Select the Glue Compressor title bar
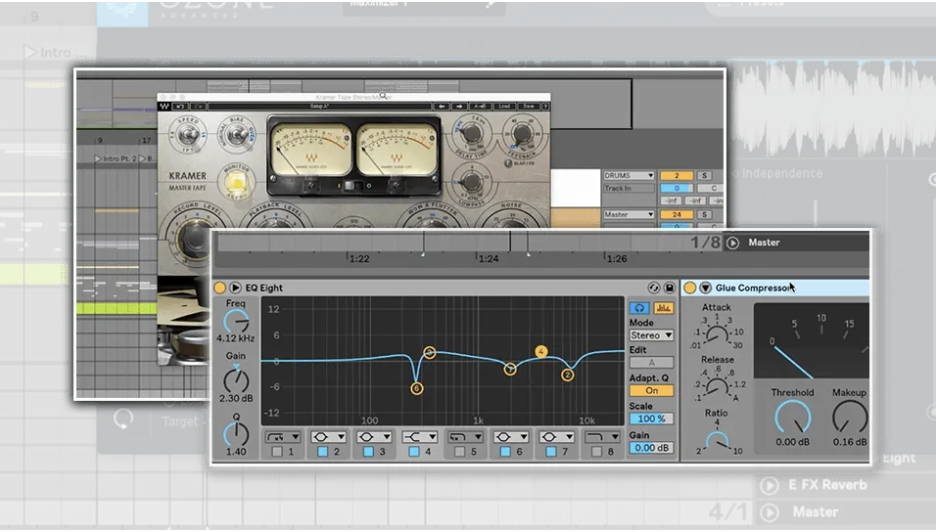Image resolution: width=936 pixels, height=532 pixels. (x=775, y=288)
